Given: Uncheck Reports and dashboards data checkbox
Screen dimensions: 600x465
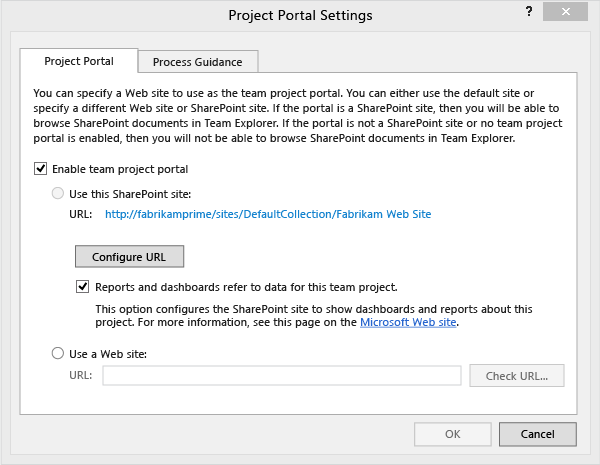Looking at the screenshot, I should click(x=84, y=286).
